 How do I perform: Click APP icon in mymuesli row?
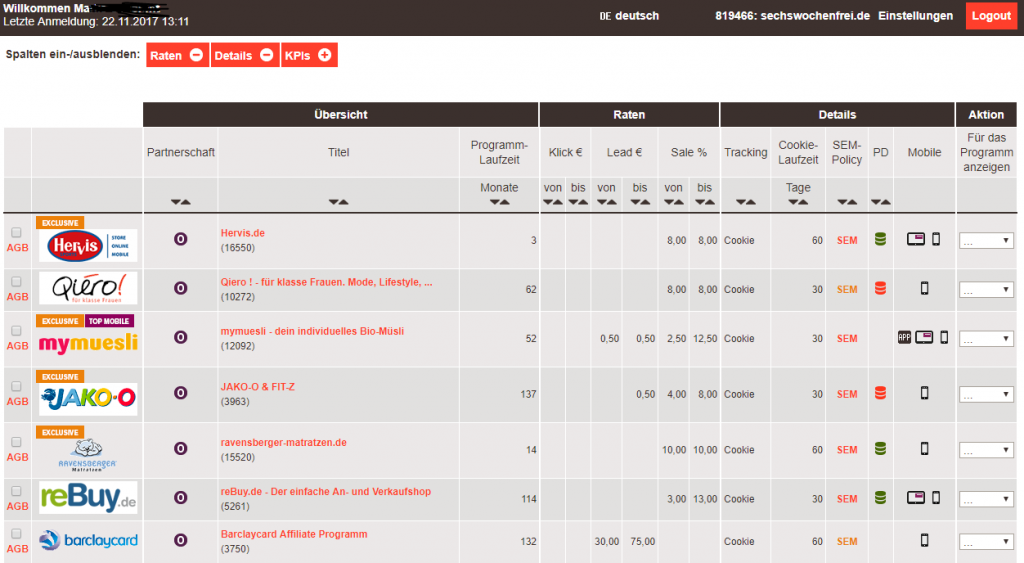coord(904,337)
